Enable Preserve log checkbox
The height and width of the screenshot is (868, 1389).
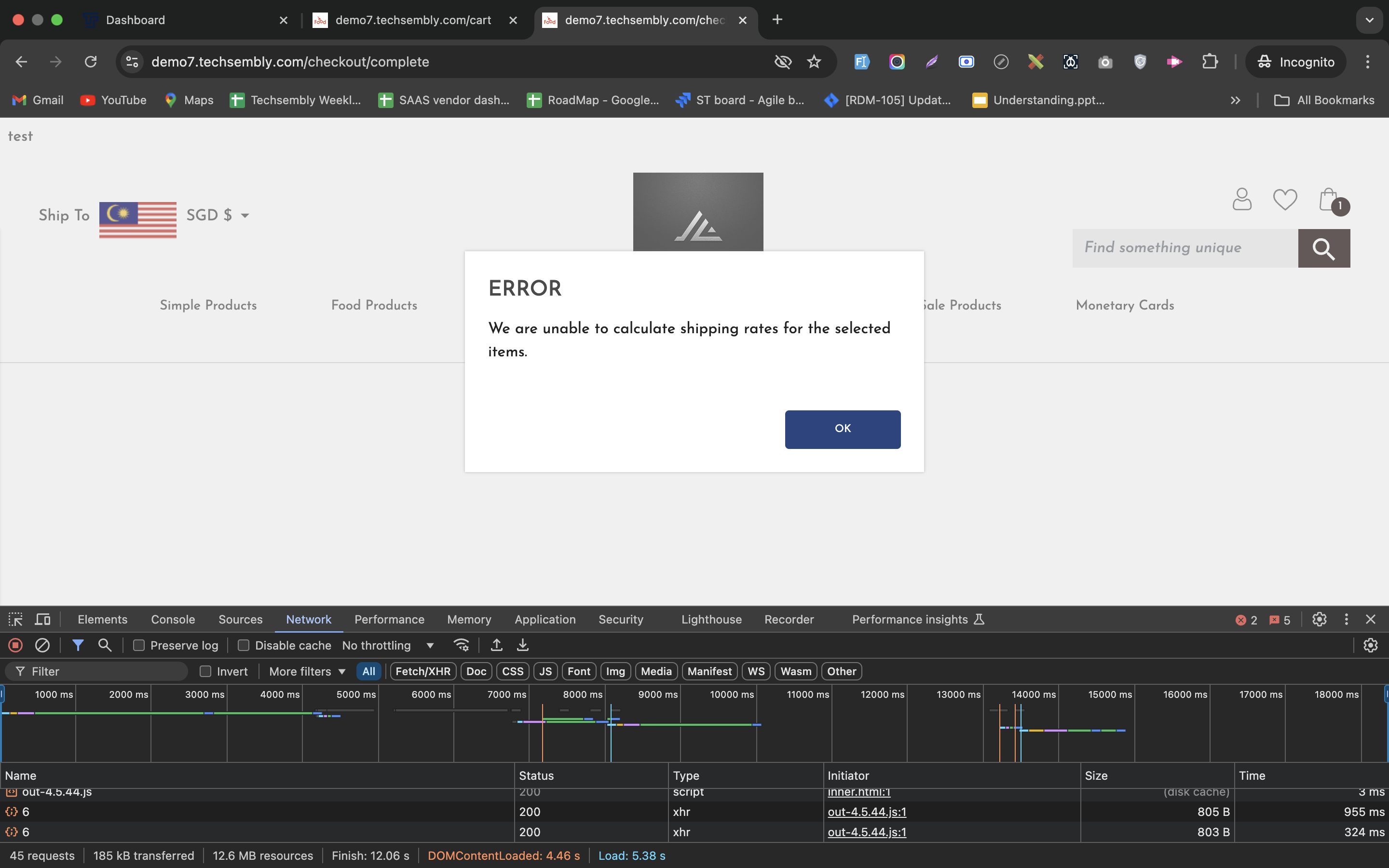[x=139, y=645]
